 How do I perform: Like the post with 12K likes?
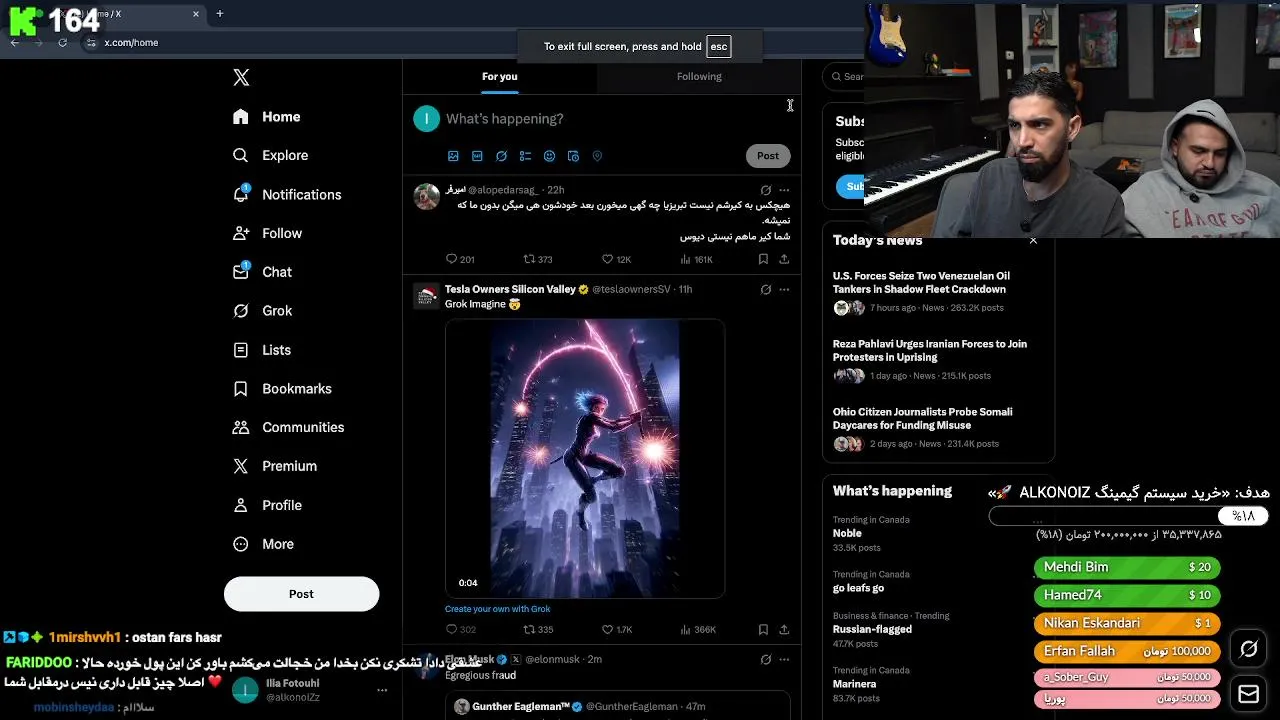[616, 259]
